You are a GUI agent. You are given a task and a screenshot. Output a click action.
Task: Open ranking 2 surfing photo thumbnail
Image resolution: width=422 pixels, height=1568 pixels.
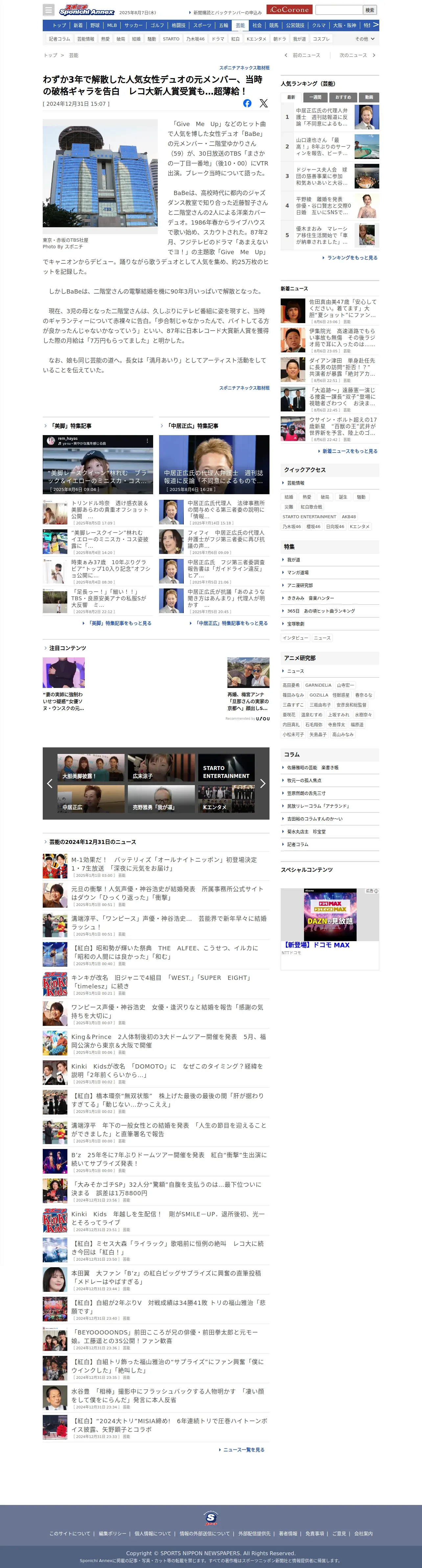click(366, 147)
